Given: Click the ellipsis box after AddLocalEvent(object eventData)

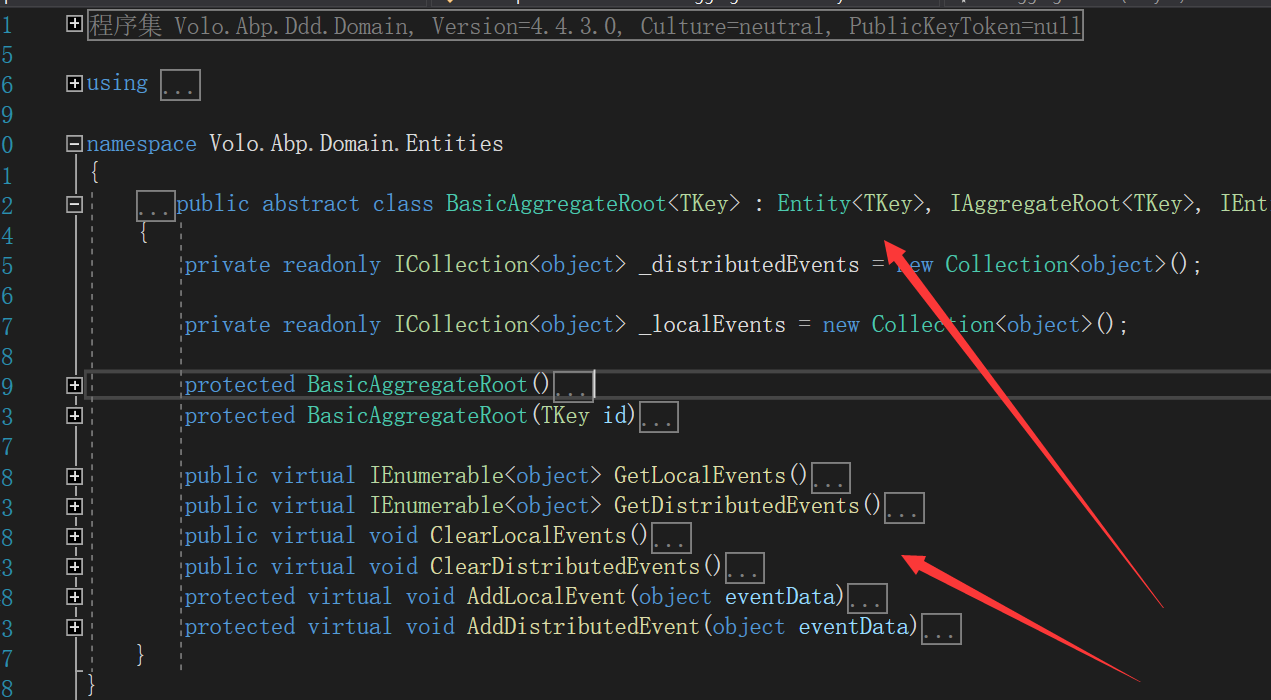Looking at the screenshot, I should tap(867, 598).
